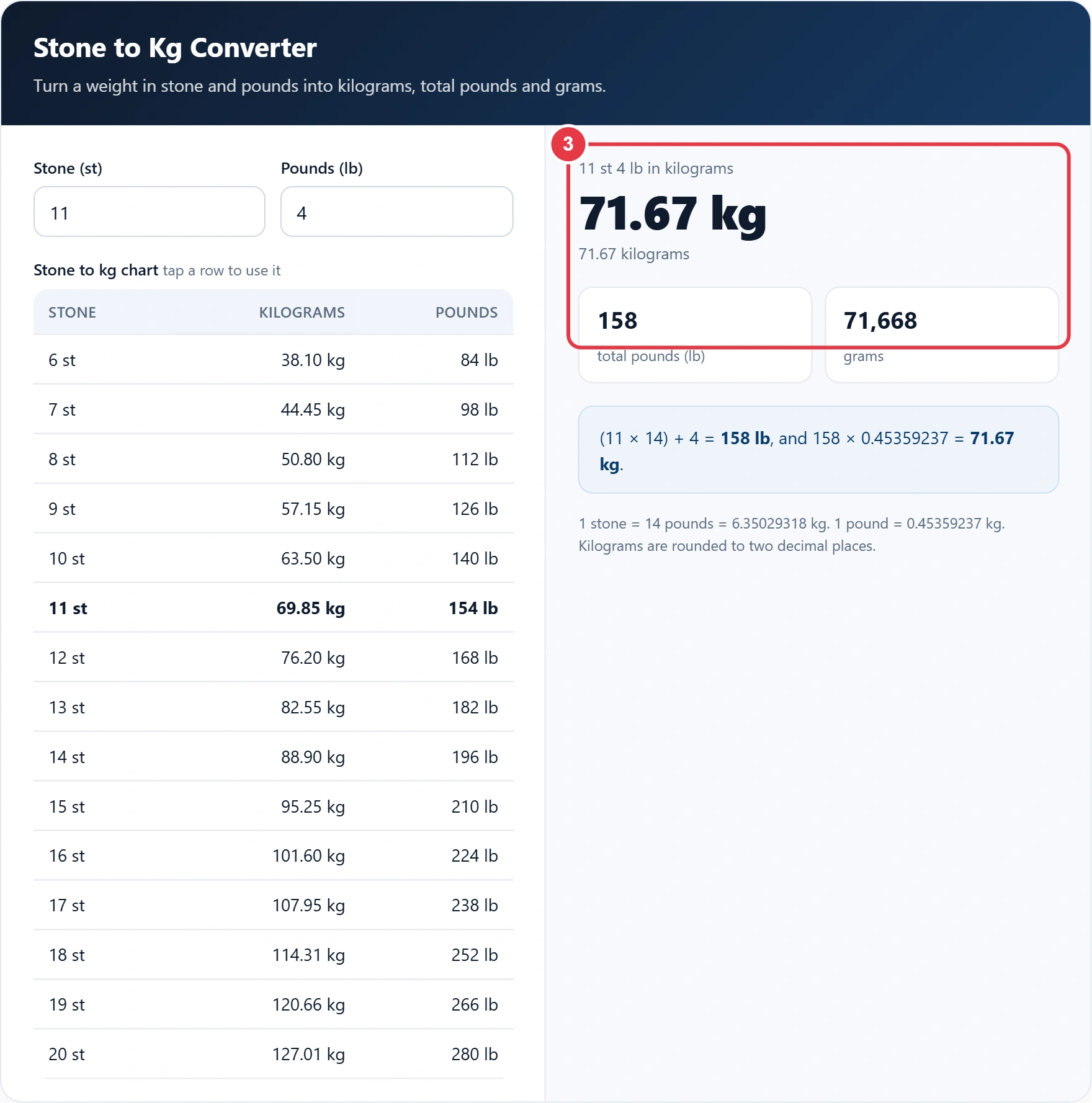Click the Pounds (lb) input field

tap(396, 212)
